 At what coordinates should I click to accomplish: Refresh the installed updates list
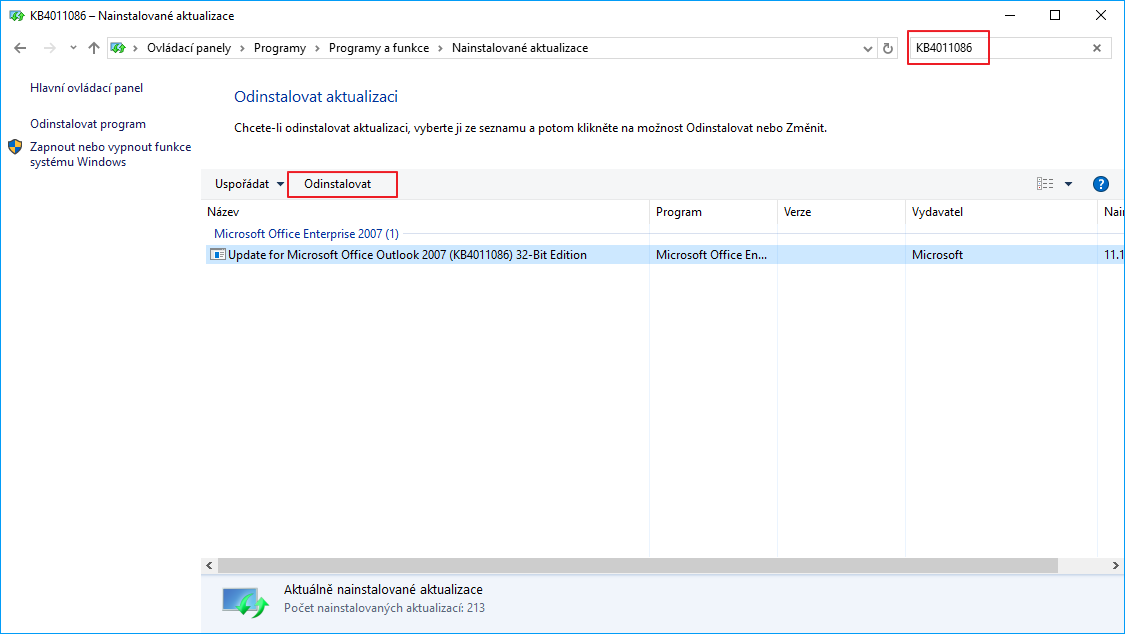(x=888, y=49)
